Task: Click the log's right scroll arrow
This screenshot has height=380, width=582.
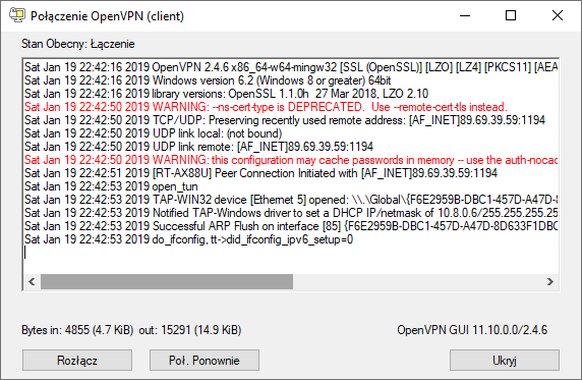Action: (x=550, y=282)
